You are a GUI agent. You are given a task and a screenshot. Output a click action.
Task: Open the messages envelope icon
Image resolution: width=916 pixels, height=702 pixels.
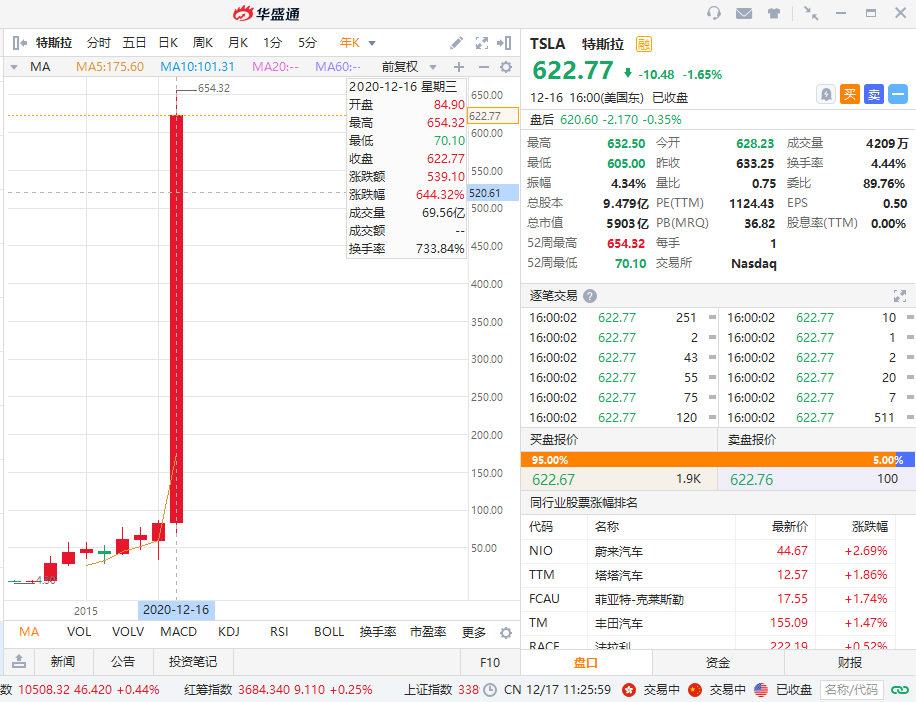(744, 13)
